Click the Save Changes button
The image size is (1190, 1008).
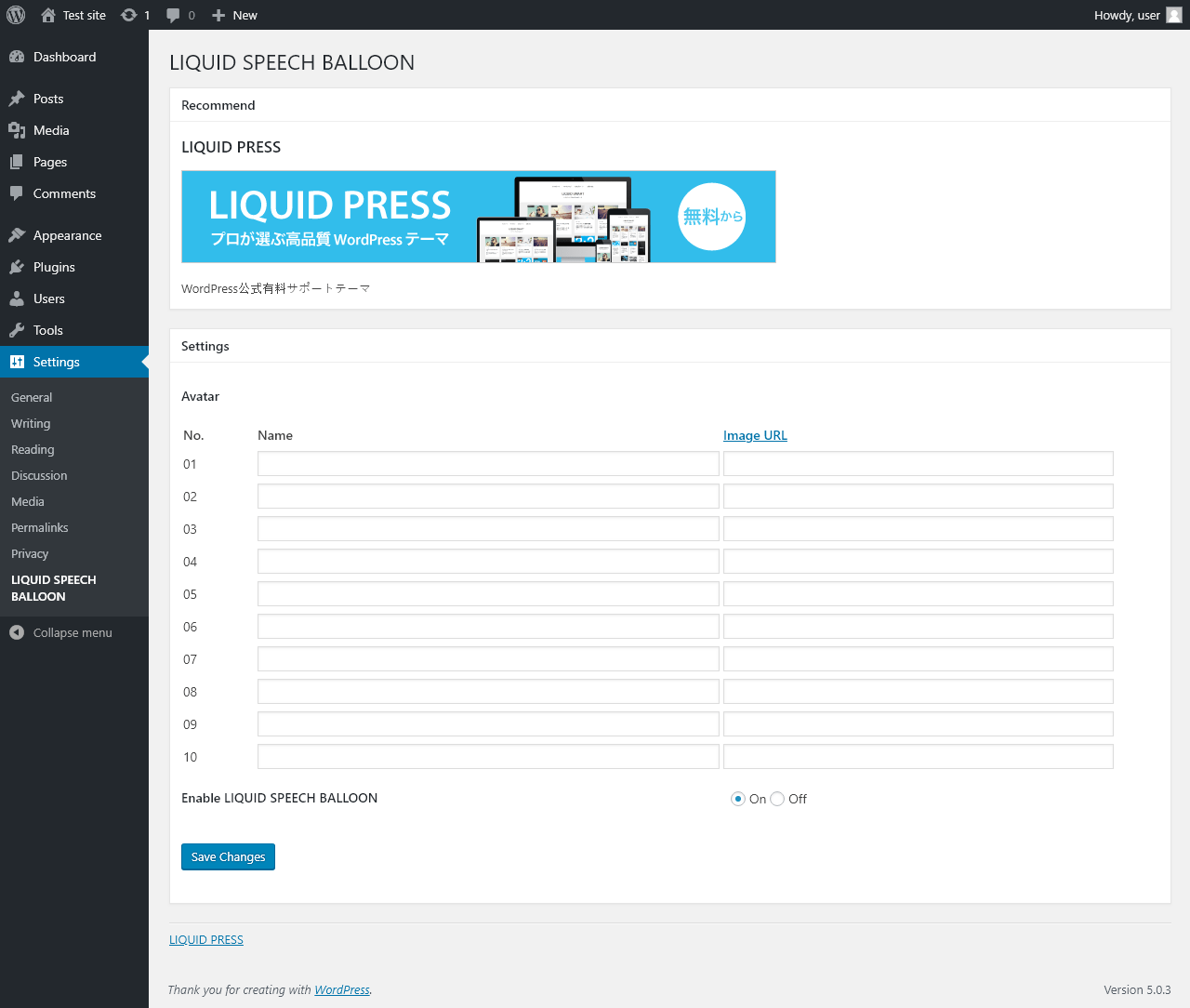228,856
